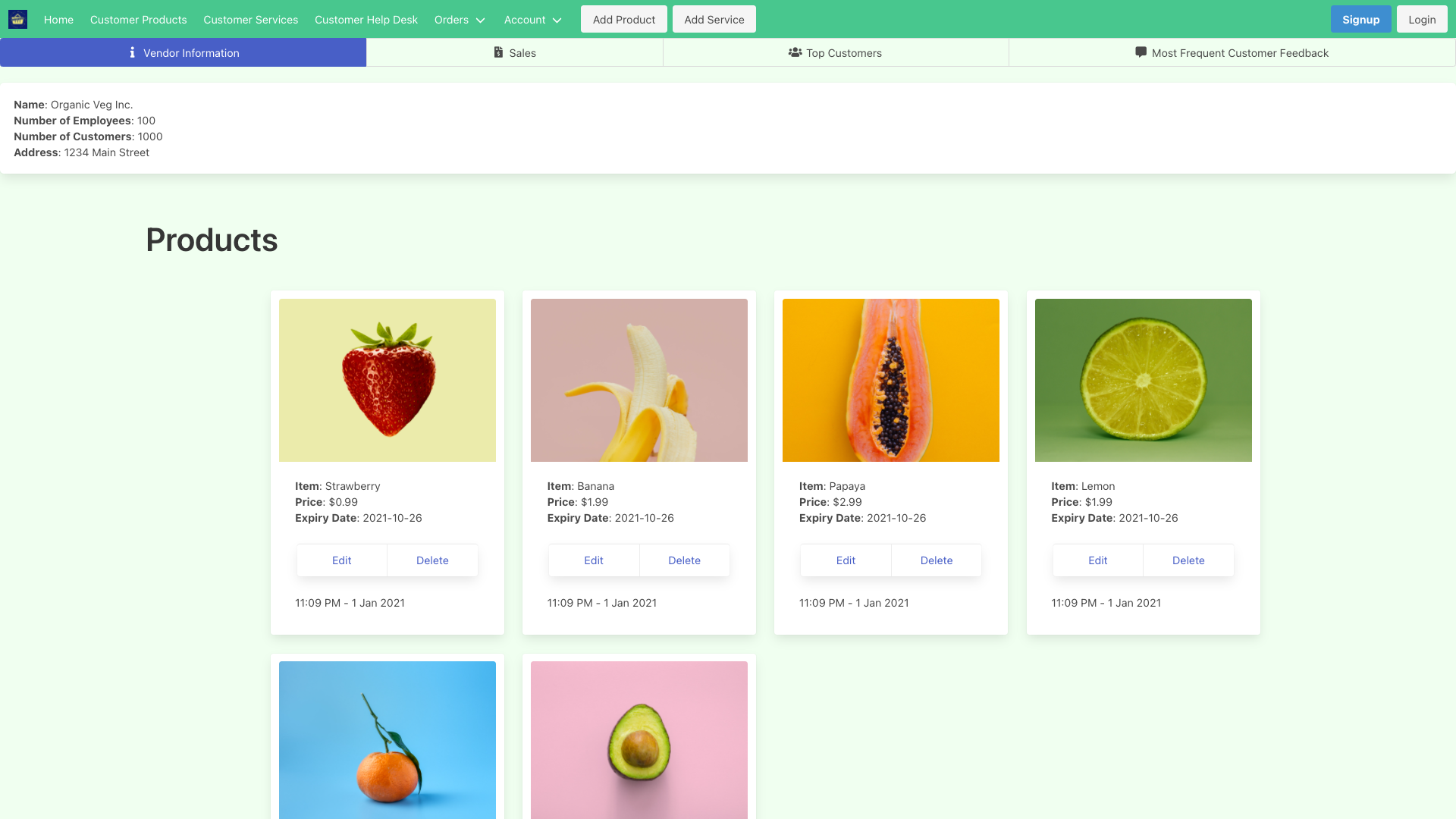Click Number of Customers value 1000
This screenshot has height=819, width=1456.
point(150,136)
